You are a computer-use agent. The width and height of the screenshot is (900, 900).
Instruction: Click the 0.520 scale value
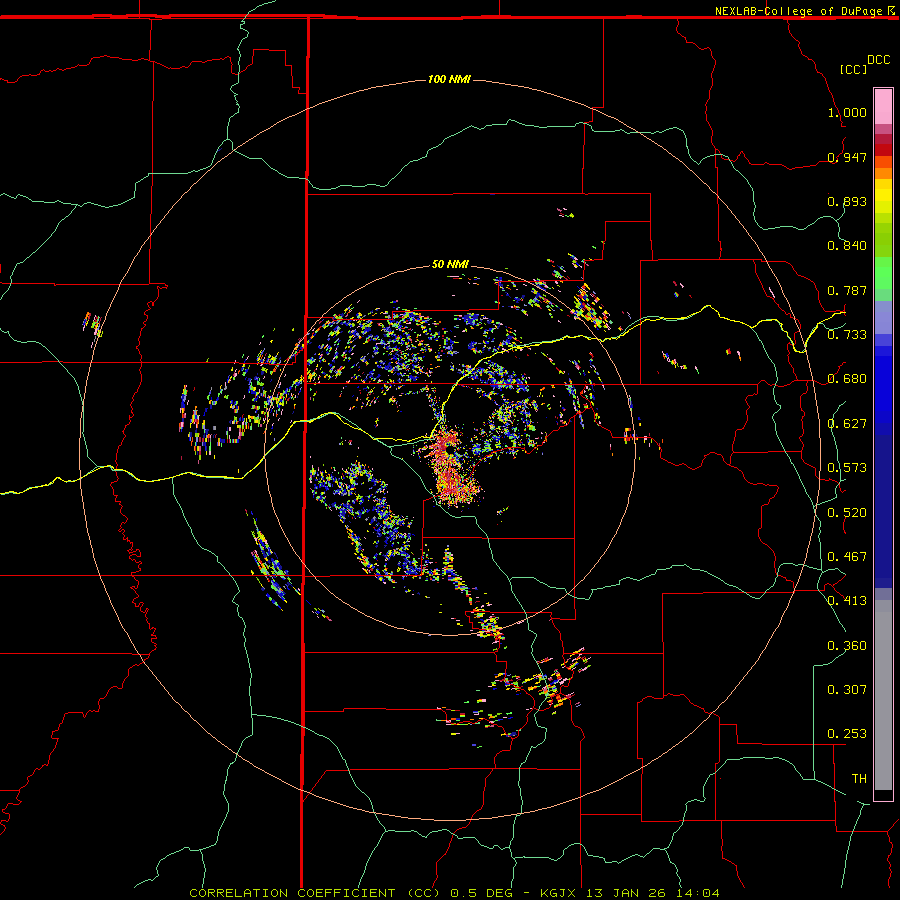847,513
